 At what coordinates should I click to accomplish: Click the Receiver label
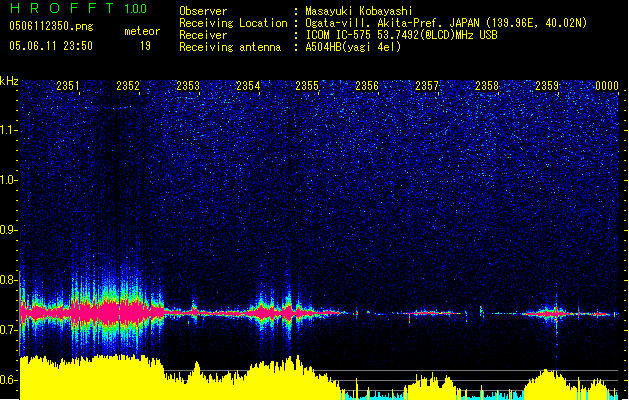[x=203, y=35]
